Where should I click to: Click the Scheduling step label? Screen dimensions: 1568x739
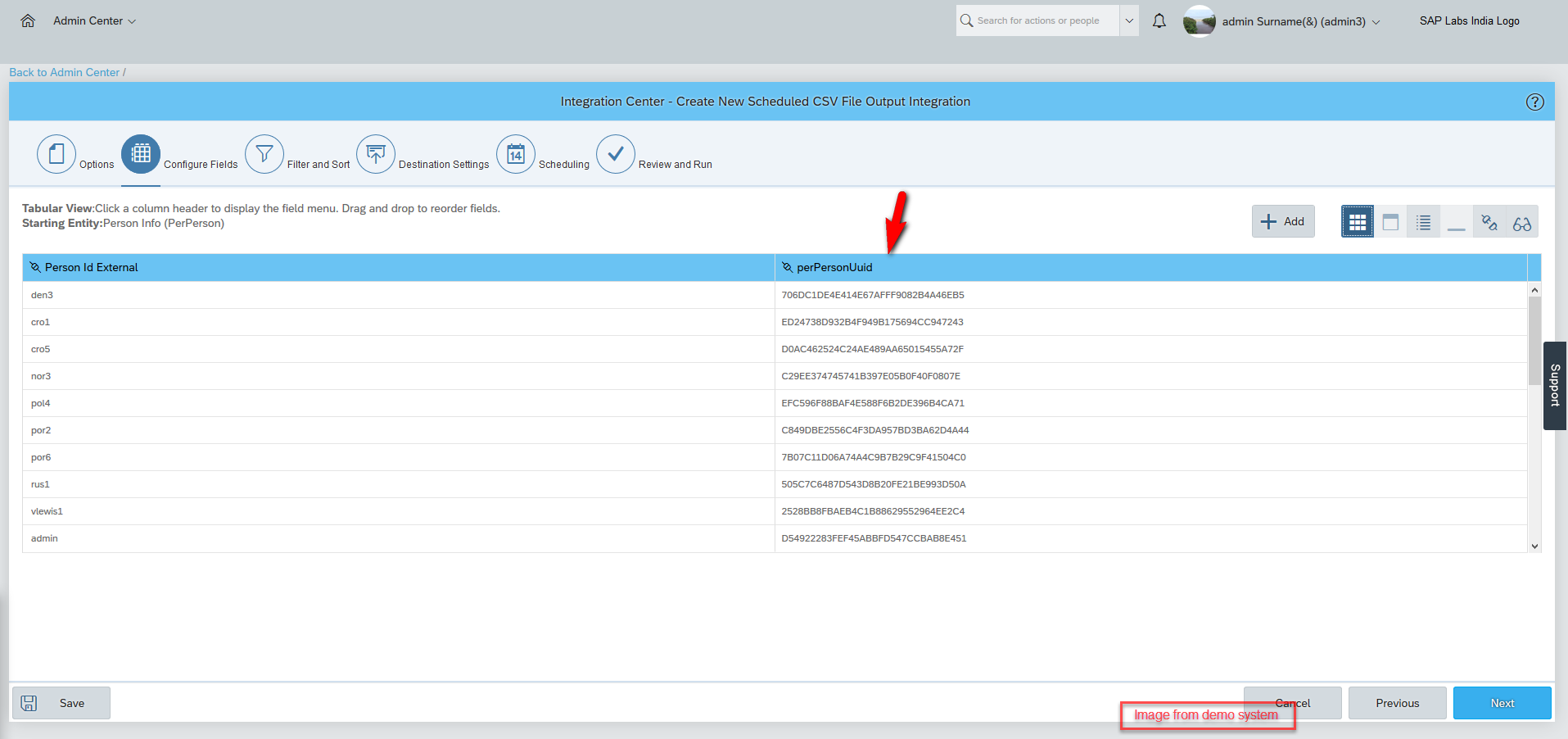point(564,165)
